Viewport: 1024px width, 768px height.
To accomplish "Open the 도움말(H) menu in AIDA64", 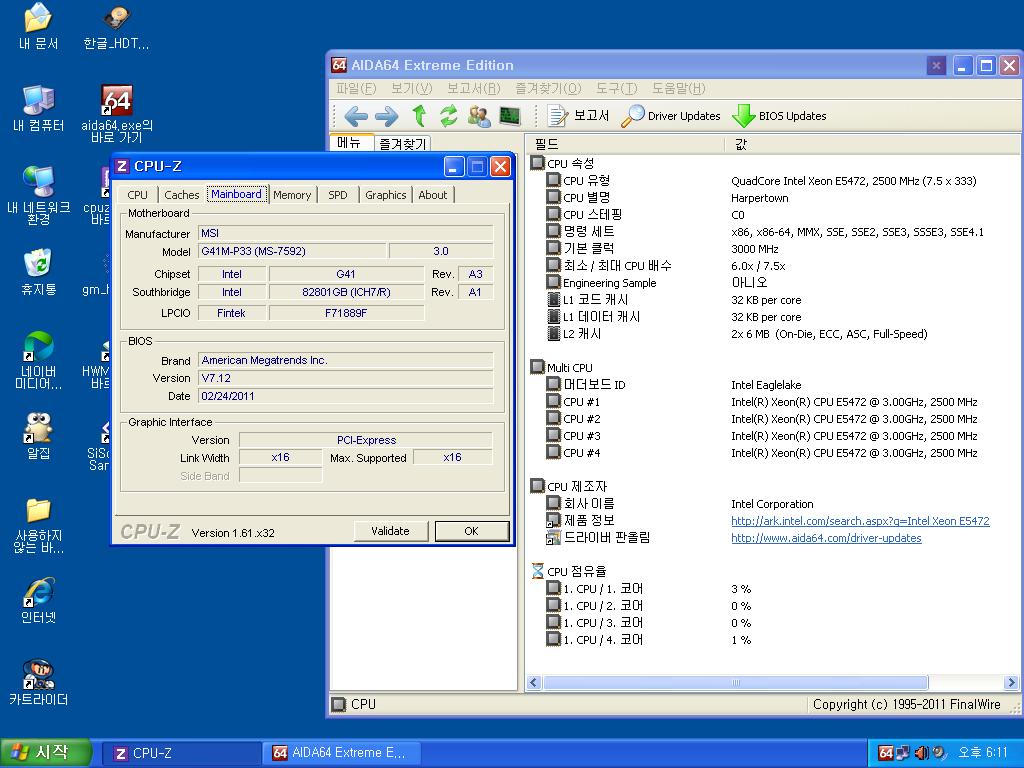I will point(679,88).
